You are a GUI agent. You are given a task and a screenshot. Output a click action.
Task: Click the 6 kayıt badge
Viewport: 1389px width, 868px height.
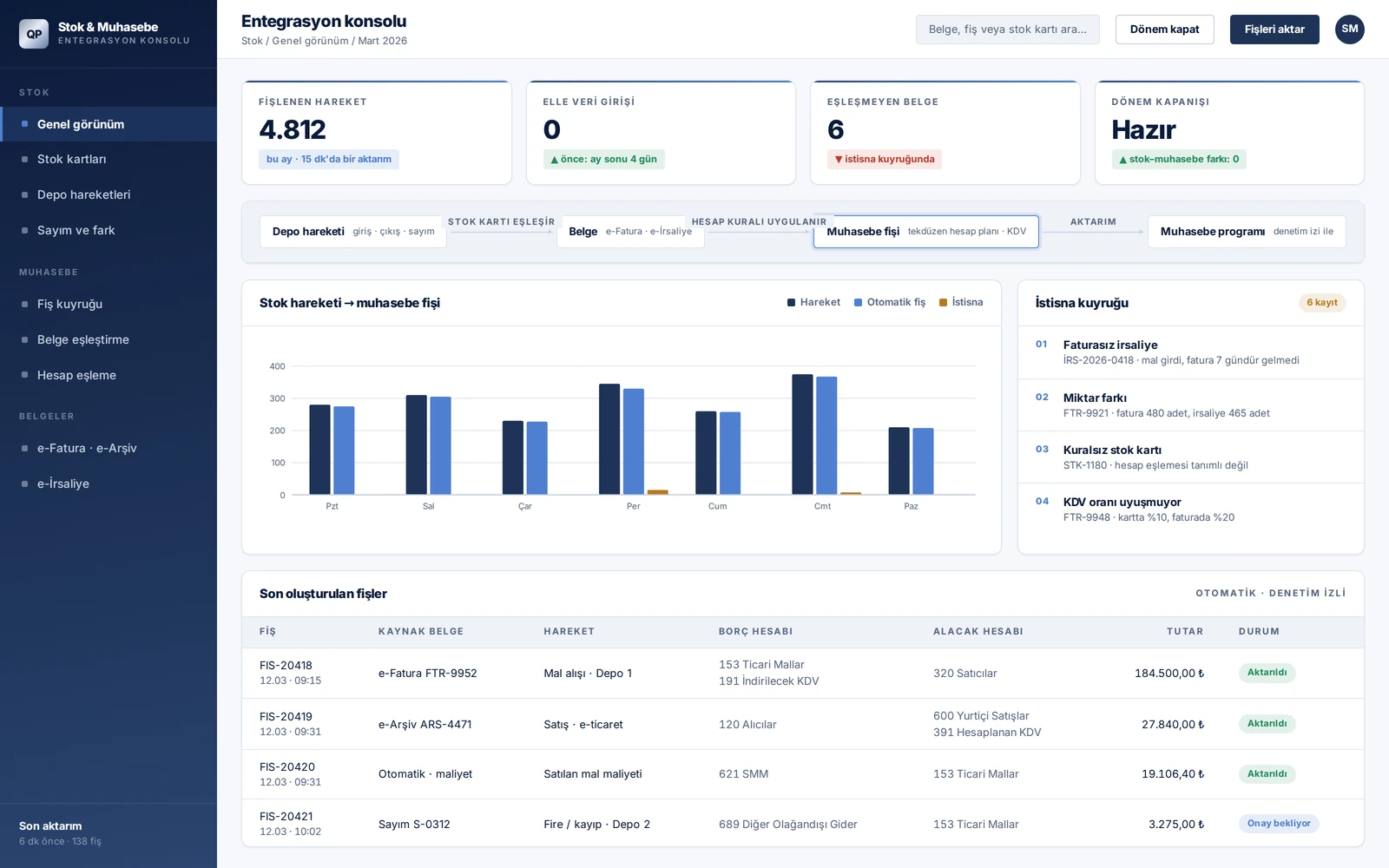1321,303
